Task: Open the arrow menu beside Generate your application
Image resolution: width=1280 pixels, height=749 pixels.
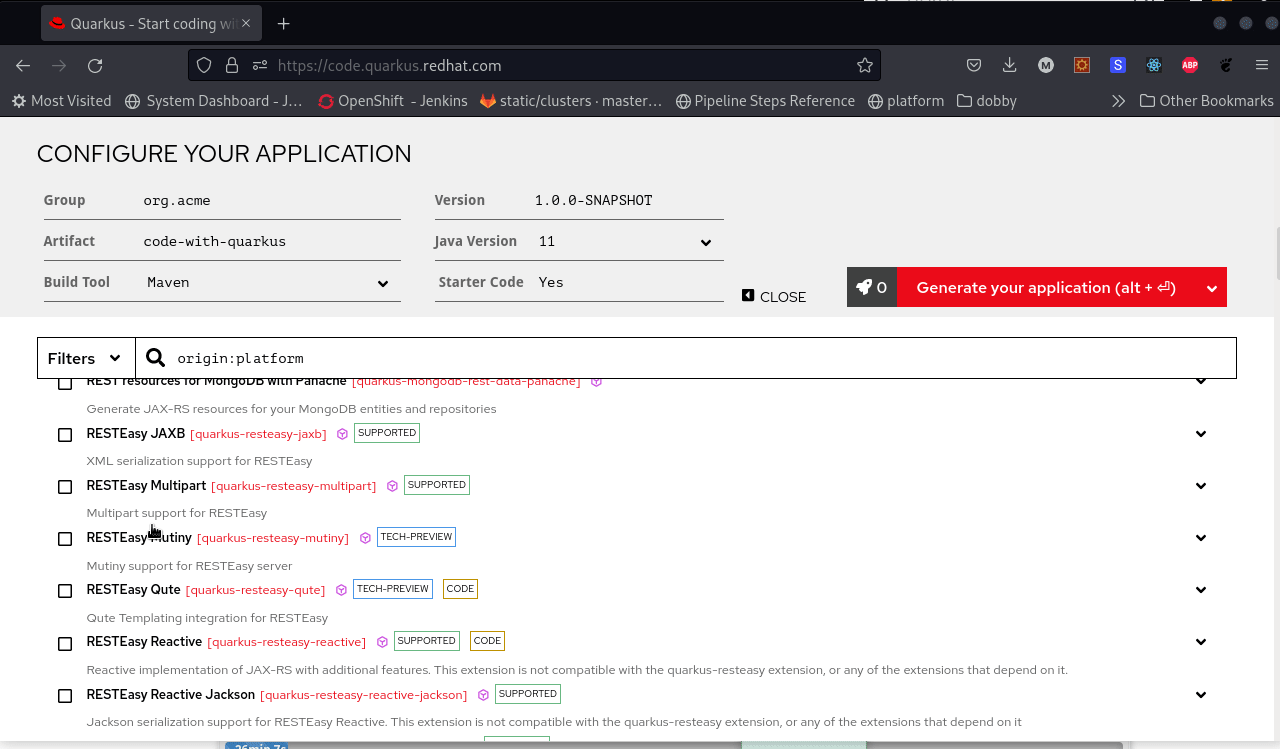Action: point(1211,288)
